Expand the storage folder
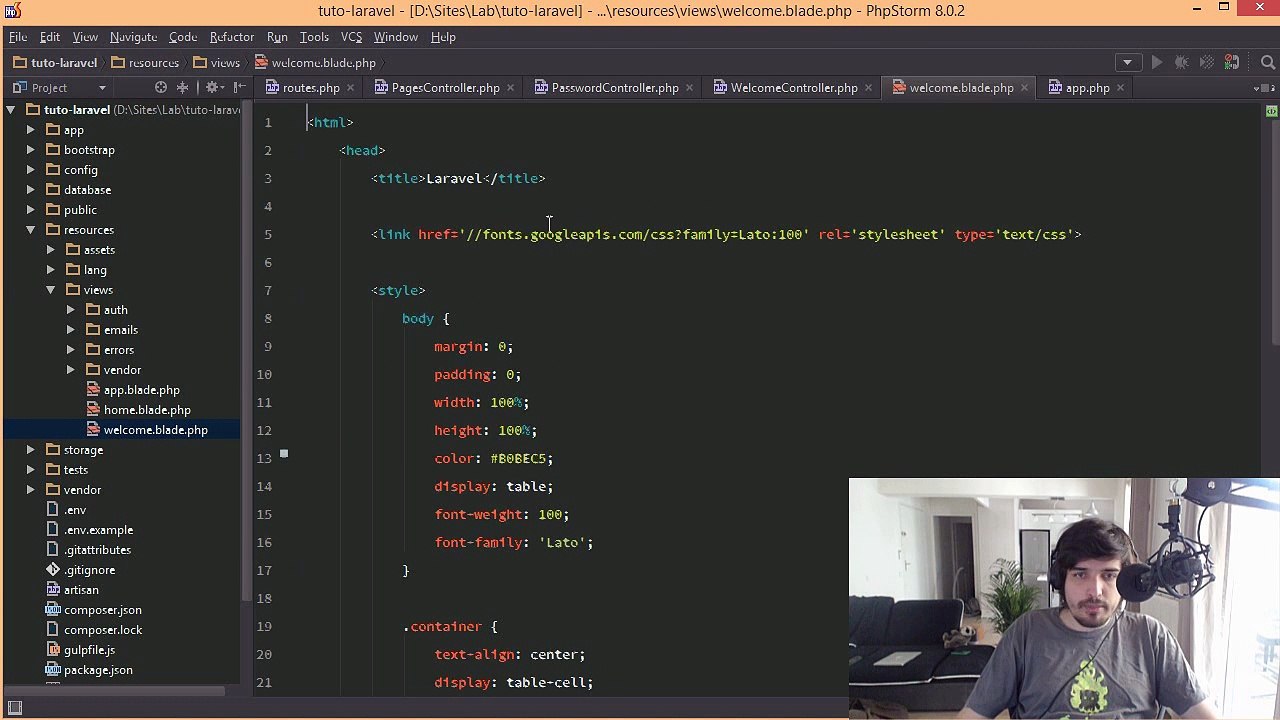The height and width of the screenshot is (720, 1280). (30, 450)
